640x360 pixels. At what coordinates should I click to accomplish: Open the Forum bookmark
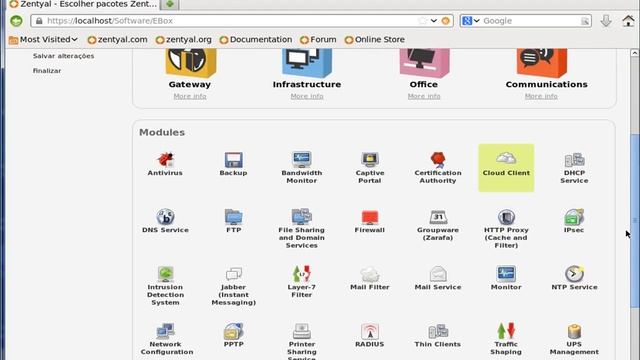pyautogui.click(x=318, y=40)
